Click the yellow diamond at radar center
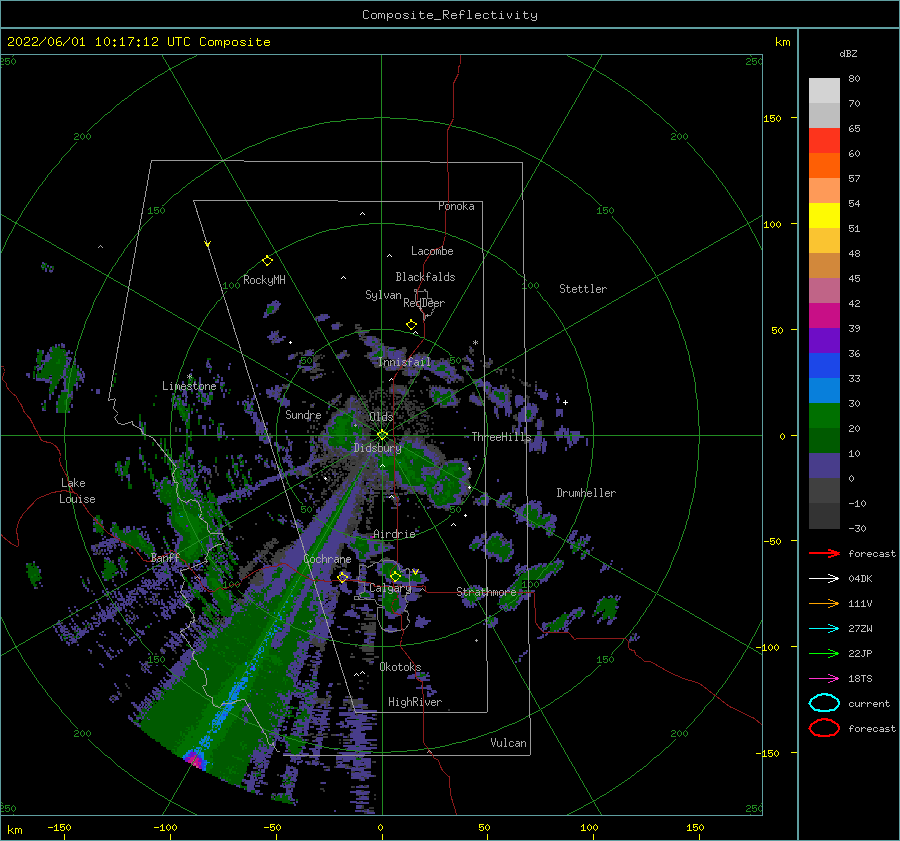 (382, 435)
